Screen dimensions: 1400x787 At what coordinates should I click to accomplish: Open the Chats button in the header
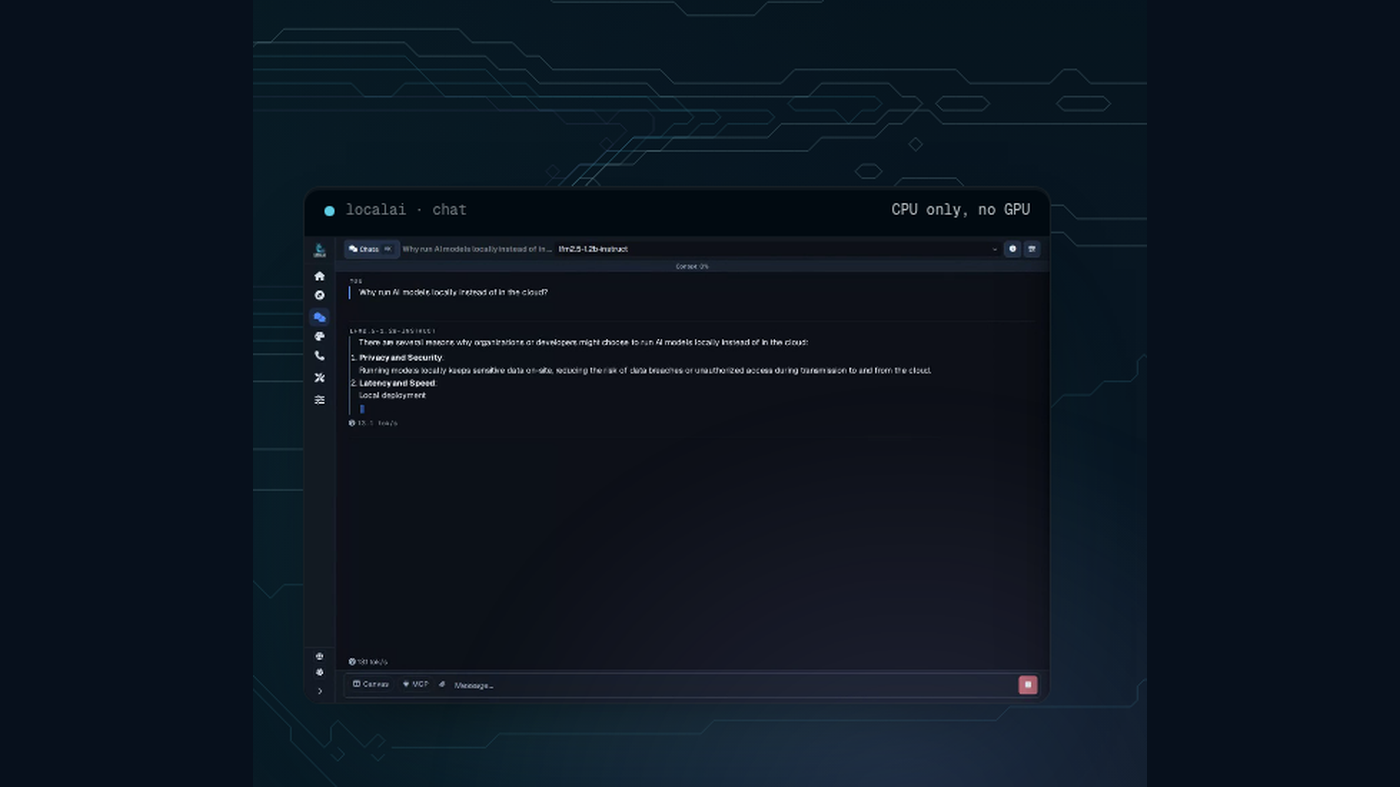[x=370, y=249]
